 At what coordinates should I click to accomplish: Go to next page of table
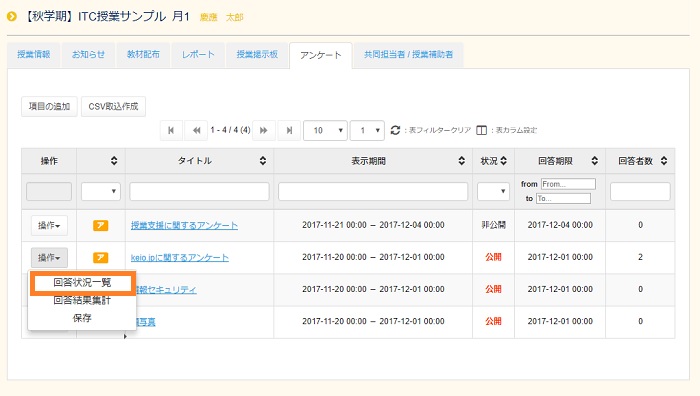pos(263,130)
